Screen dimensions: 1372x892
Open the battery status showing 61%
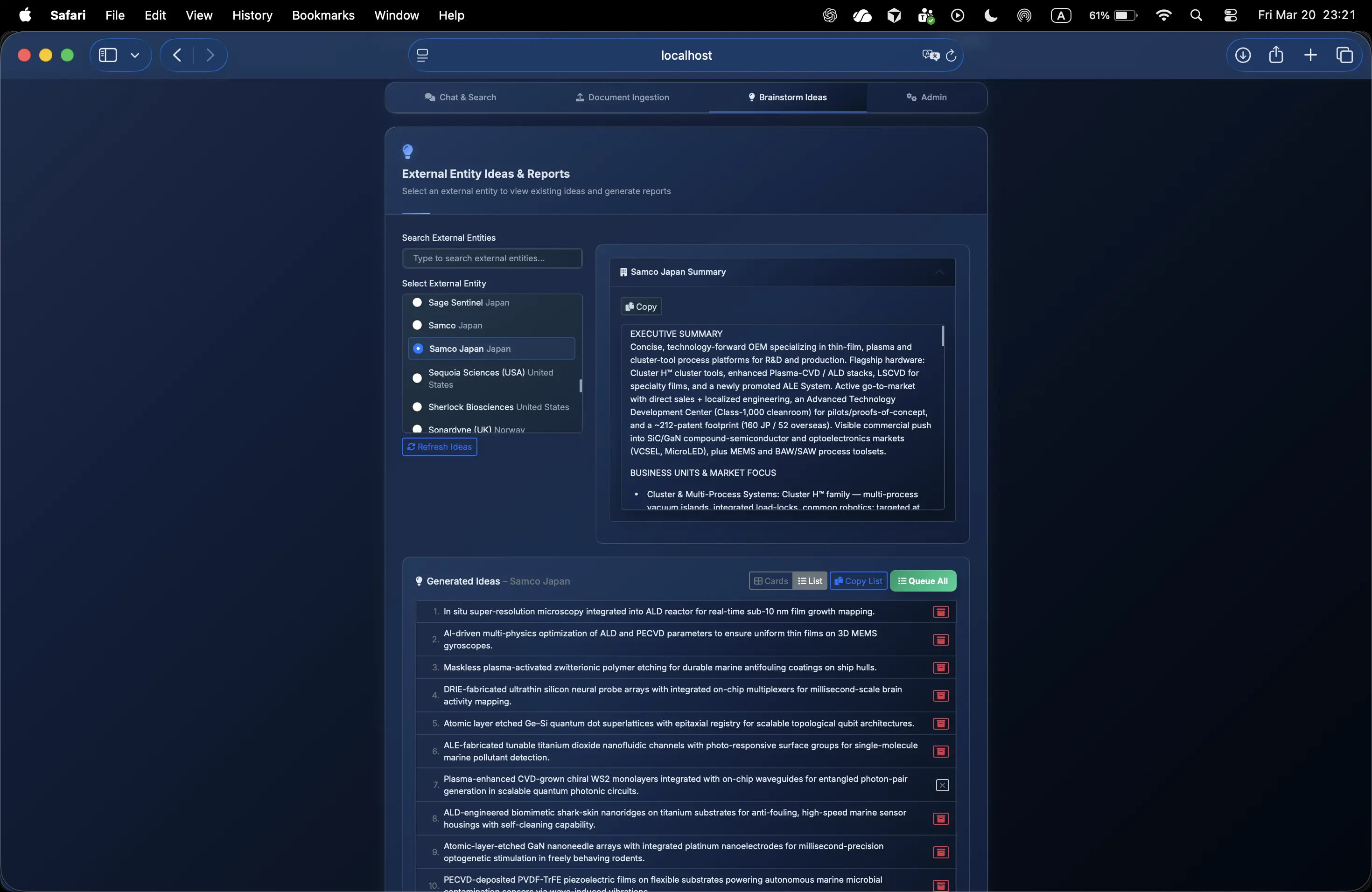click(x=1113, y=15)
